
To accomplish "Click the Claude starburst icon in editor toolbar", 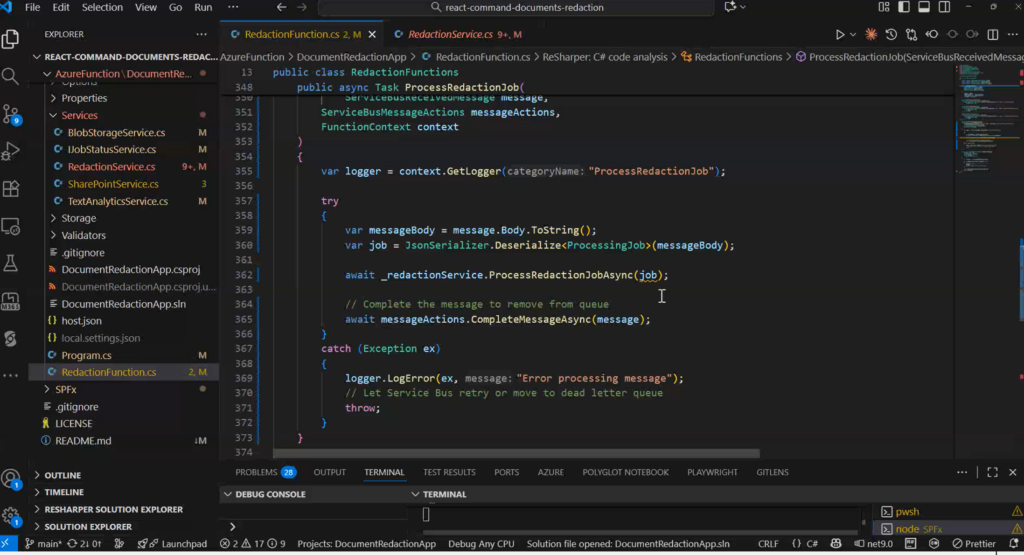I will (x=871, y=35).
